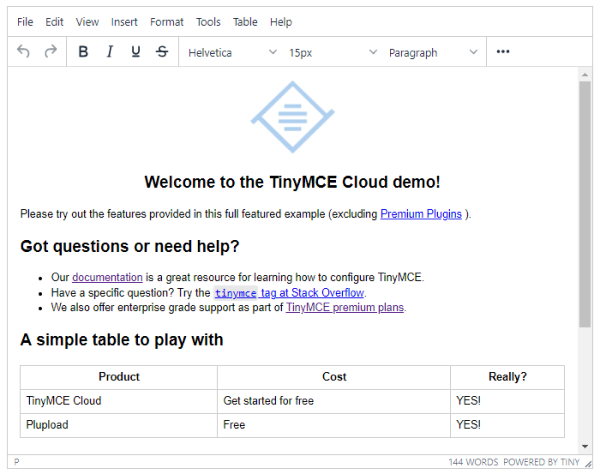Image resolution: width=600 pixels, height=473 pixels.
Task: Click the A simple table to play with heading
Action: [x=122, y=340]
